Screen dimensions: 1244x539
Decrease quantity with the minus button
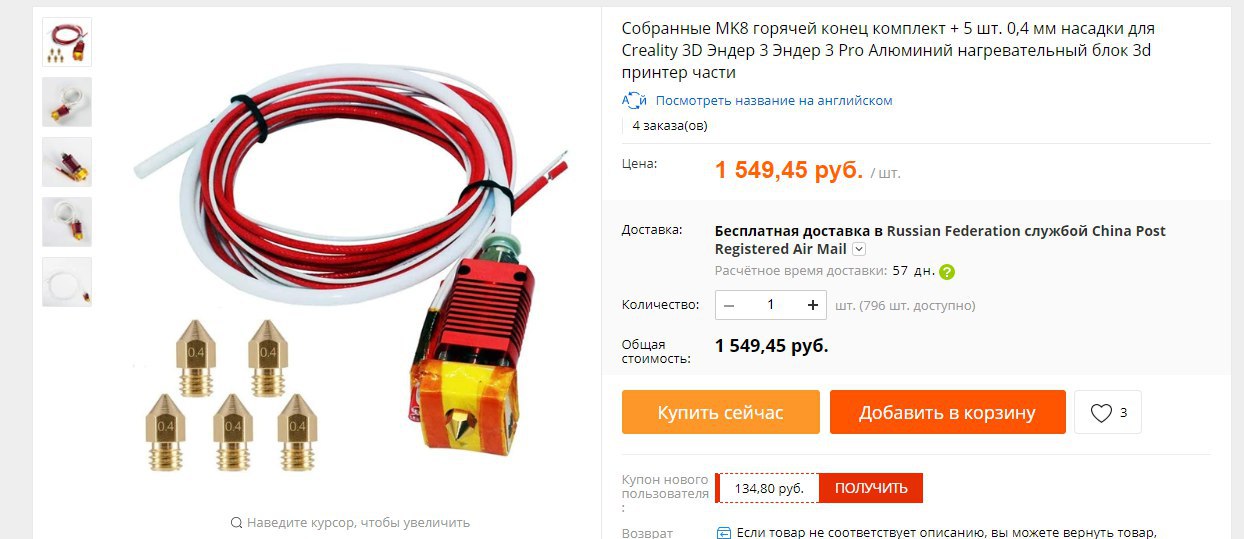coord(729,305)
